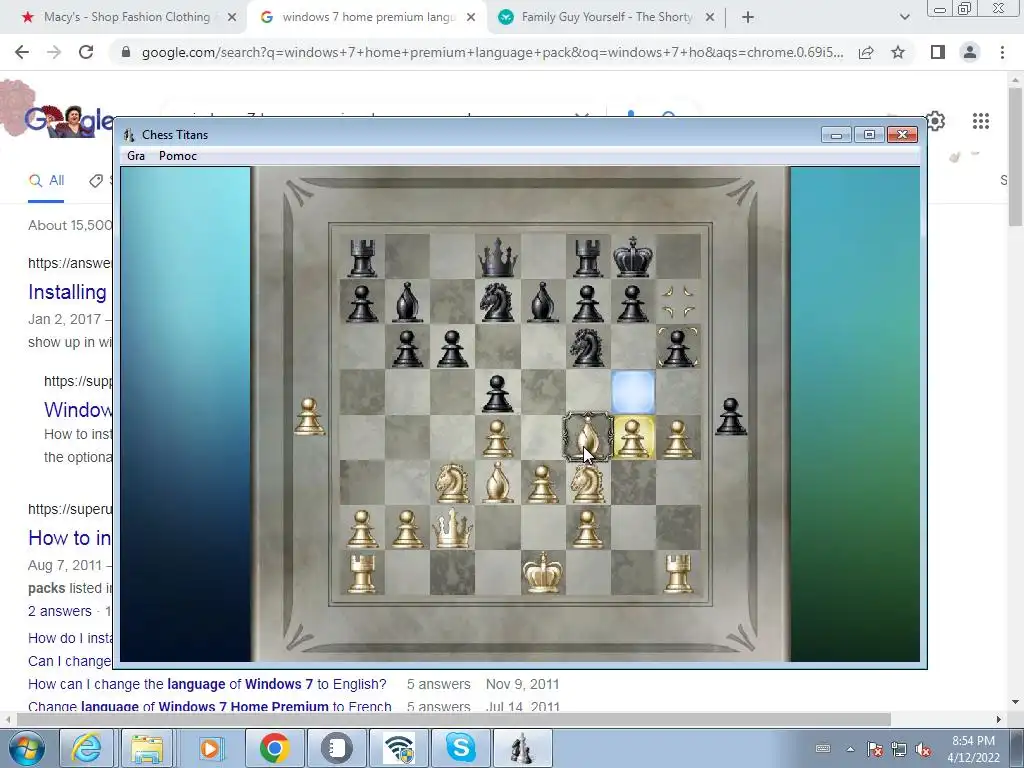The image size is (1024, 768).
Task: Switch to Chess Titans on the taskbar
Action: tap(522, 748)
